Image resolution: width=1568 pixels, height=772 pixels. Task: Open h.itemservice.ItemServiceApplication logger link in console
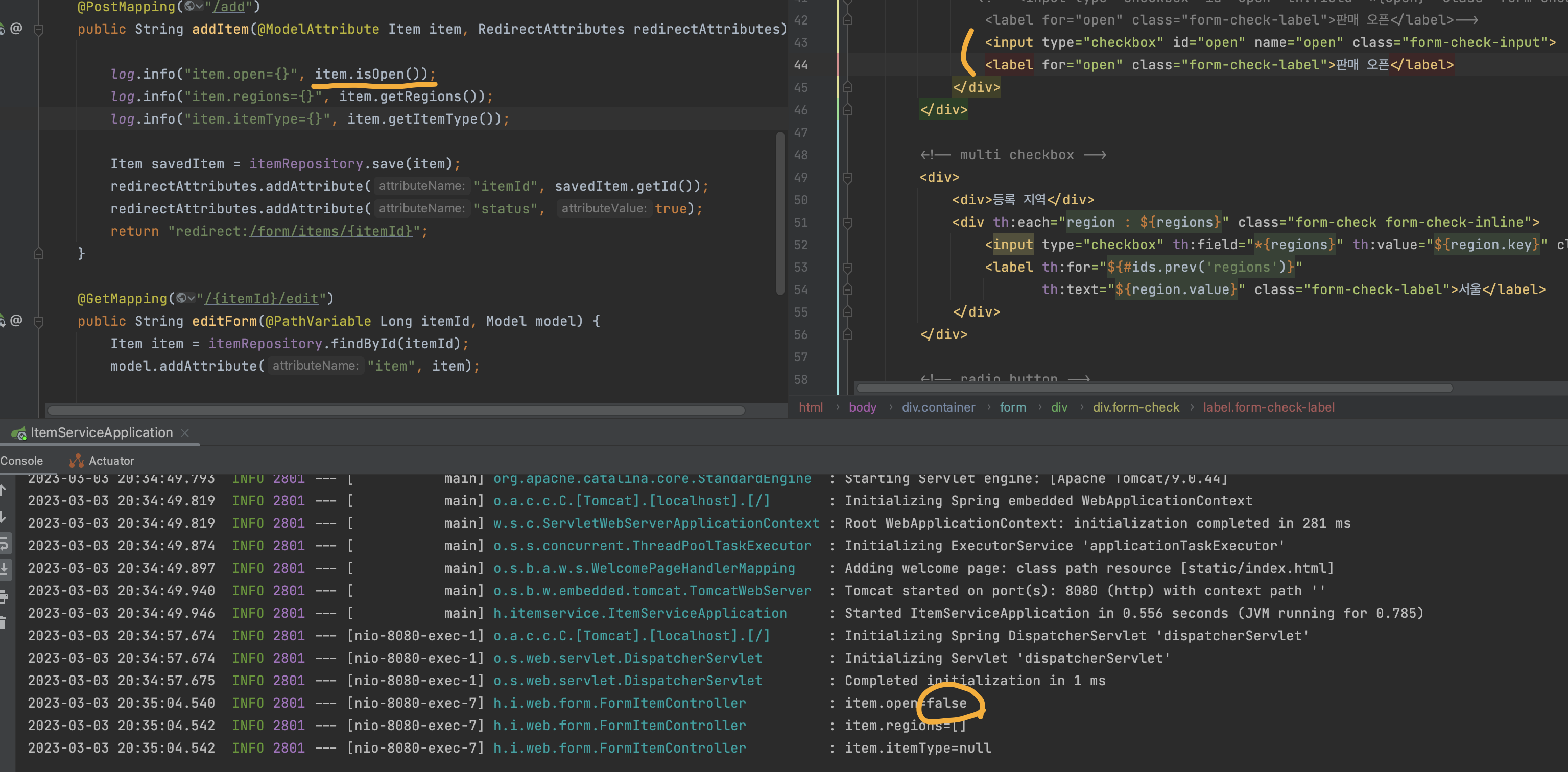(640, 613)
